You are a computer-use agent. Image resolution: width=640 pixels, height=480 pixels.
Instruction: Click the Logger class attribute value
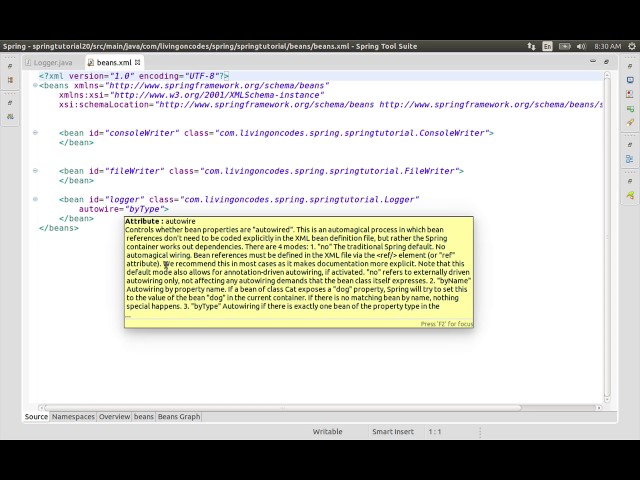[299, 200]
